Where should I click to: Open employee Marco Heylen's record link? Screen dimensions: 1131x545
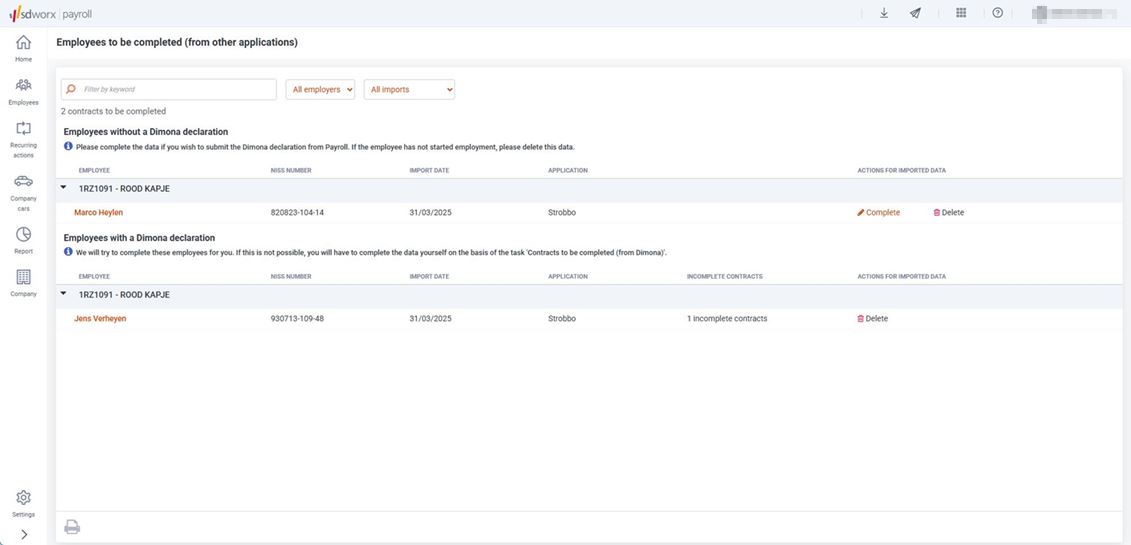click(x=98, y=213)
